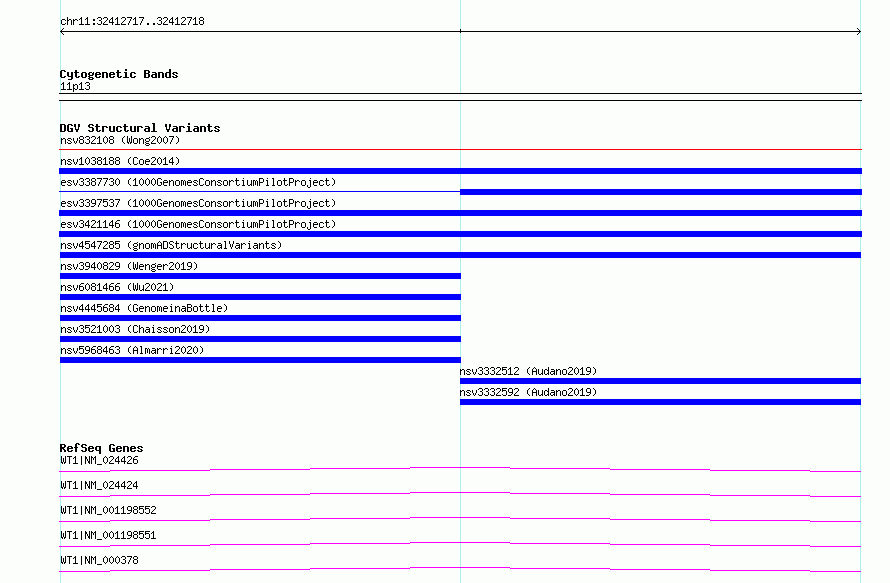Select variant nsv4445684 (GenomeinaBottle) label
The width and height of the screenshot is (890, 583).
(x=144, y=308)
